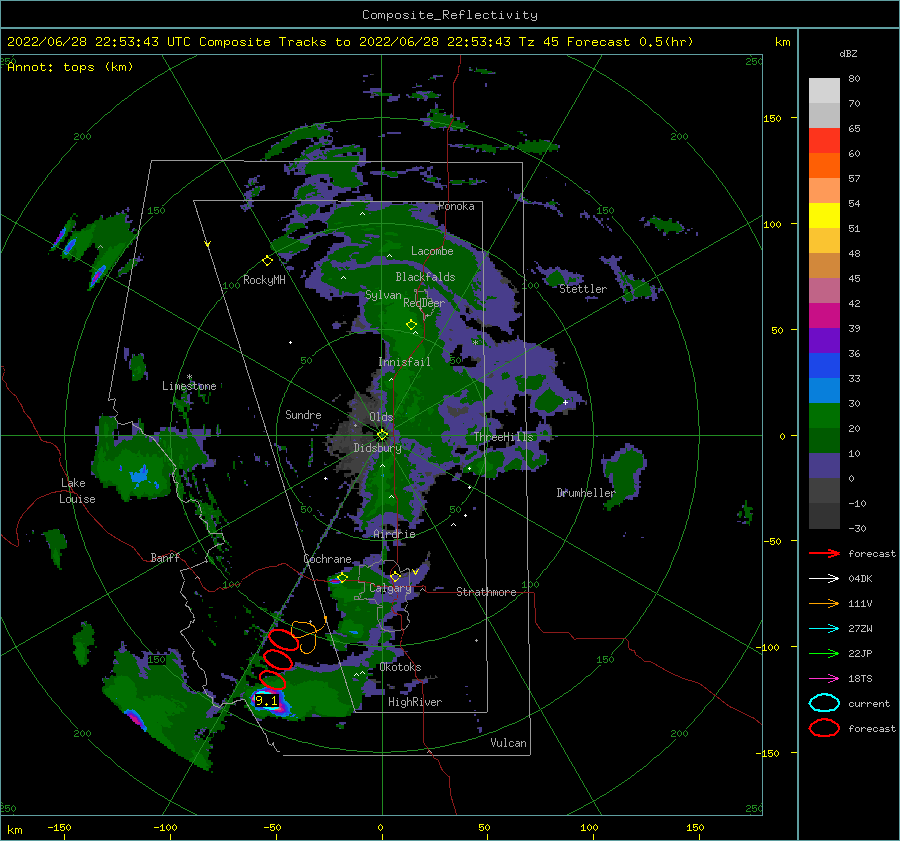Click the orange storm track loop on map
The width and height of the screenshot is (900, 841).
tap(308, 634)
